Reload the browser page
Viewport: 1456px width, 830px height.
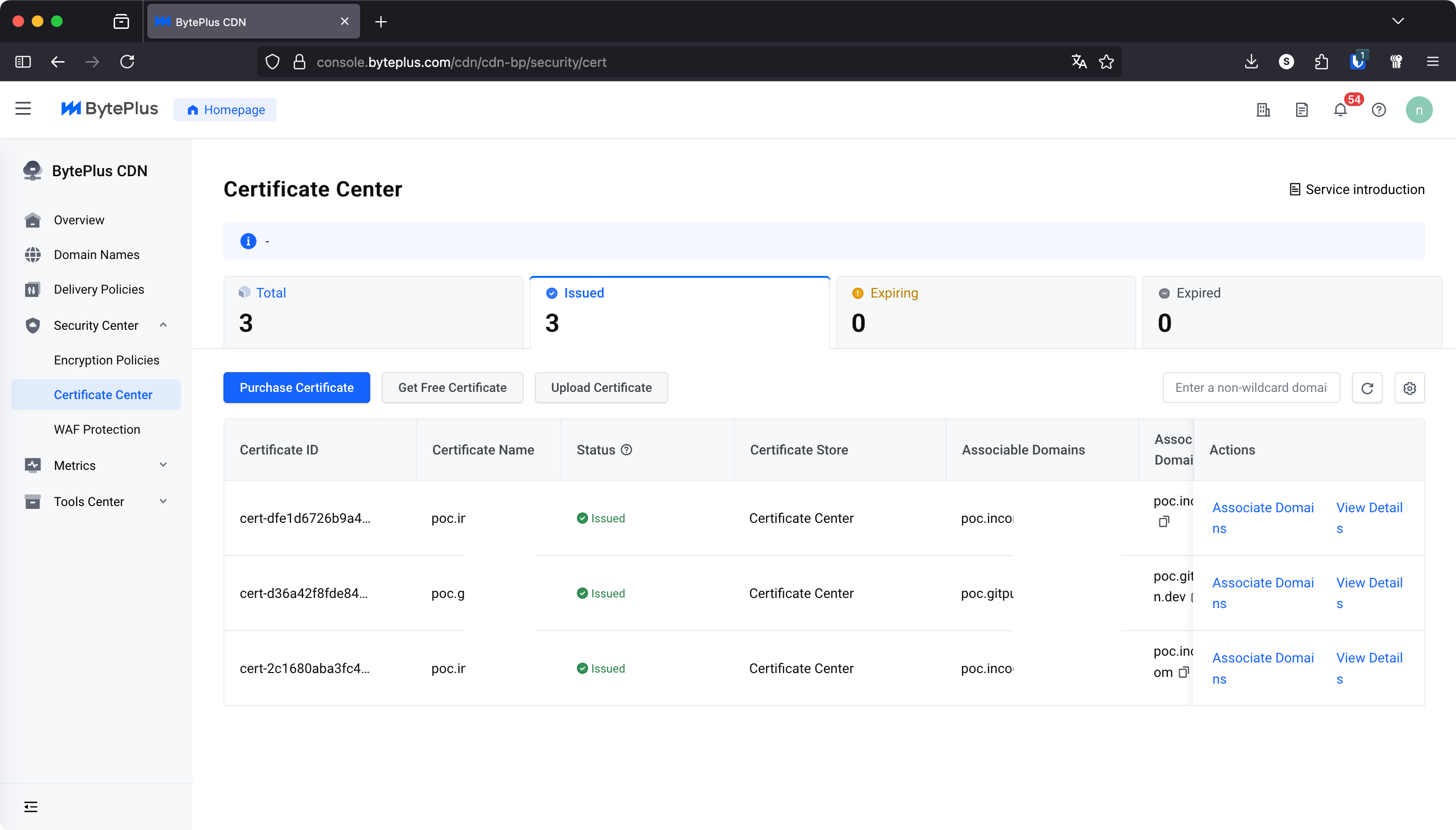[x=127, y=62]
